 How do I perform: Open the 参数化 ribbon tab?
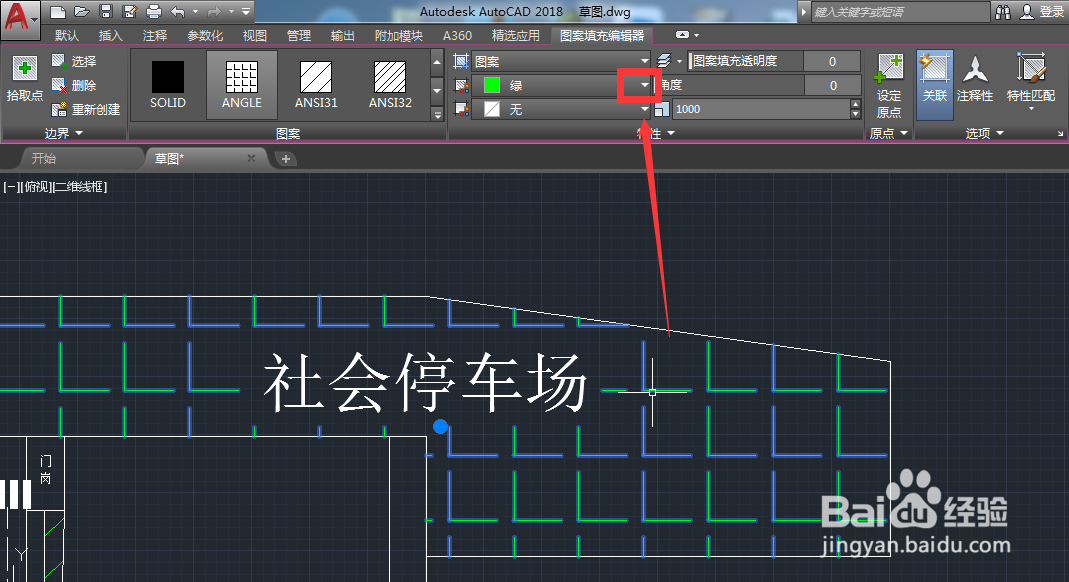tap(205, 35)
